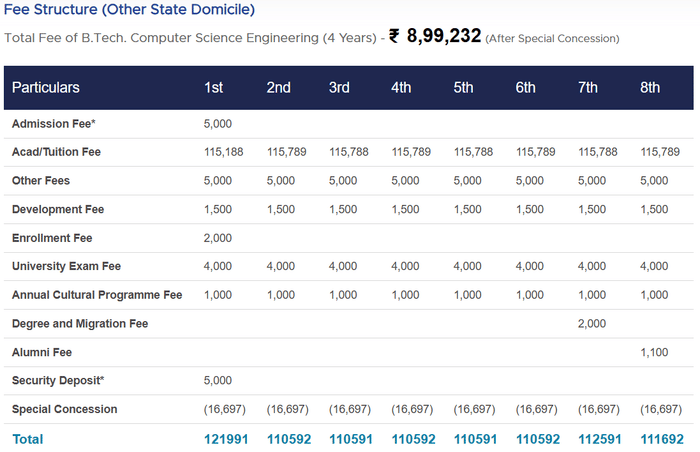This screenshot has width=700, height=452.
Task: Select the 2nd semester Acad/Tuition Fee value
Action: [287, 152]
